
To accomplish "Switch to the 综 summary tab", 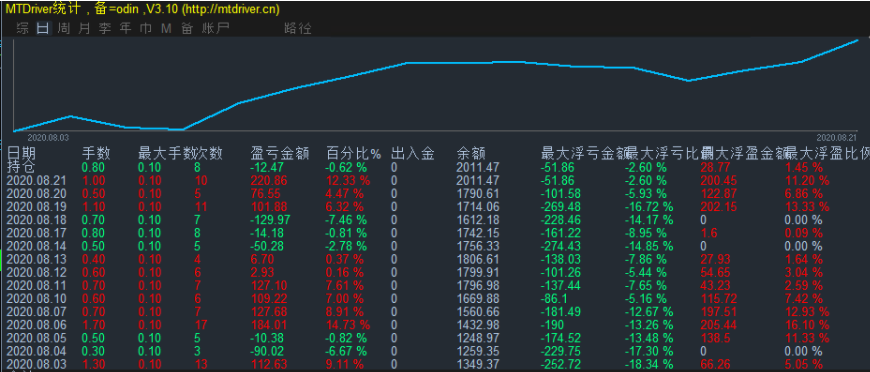I will pos(23,28).
